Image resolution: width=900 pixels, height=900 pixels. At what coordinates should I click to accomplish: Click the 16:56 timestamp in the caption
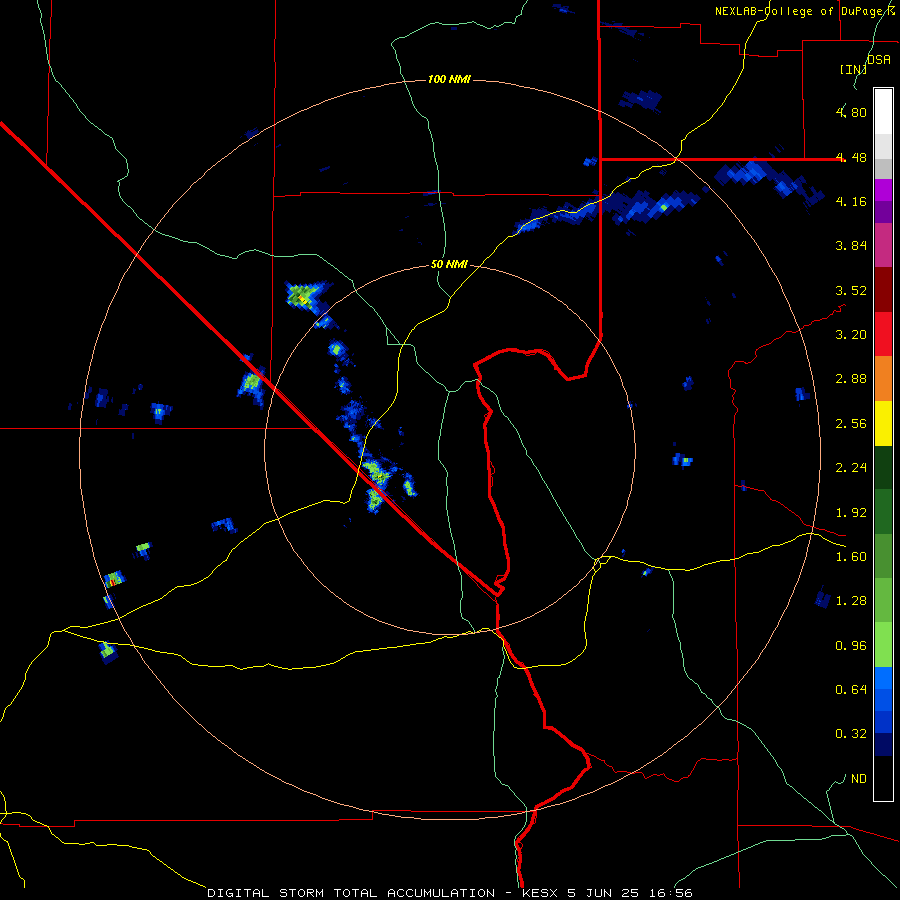click(x=670, y=893)
